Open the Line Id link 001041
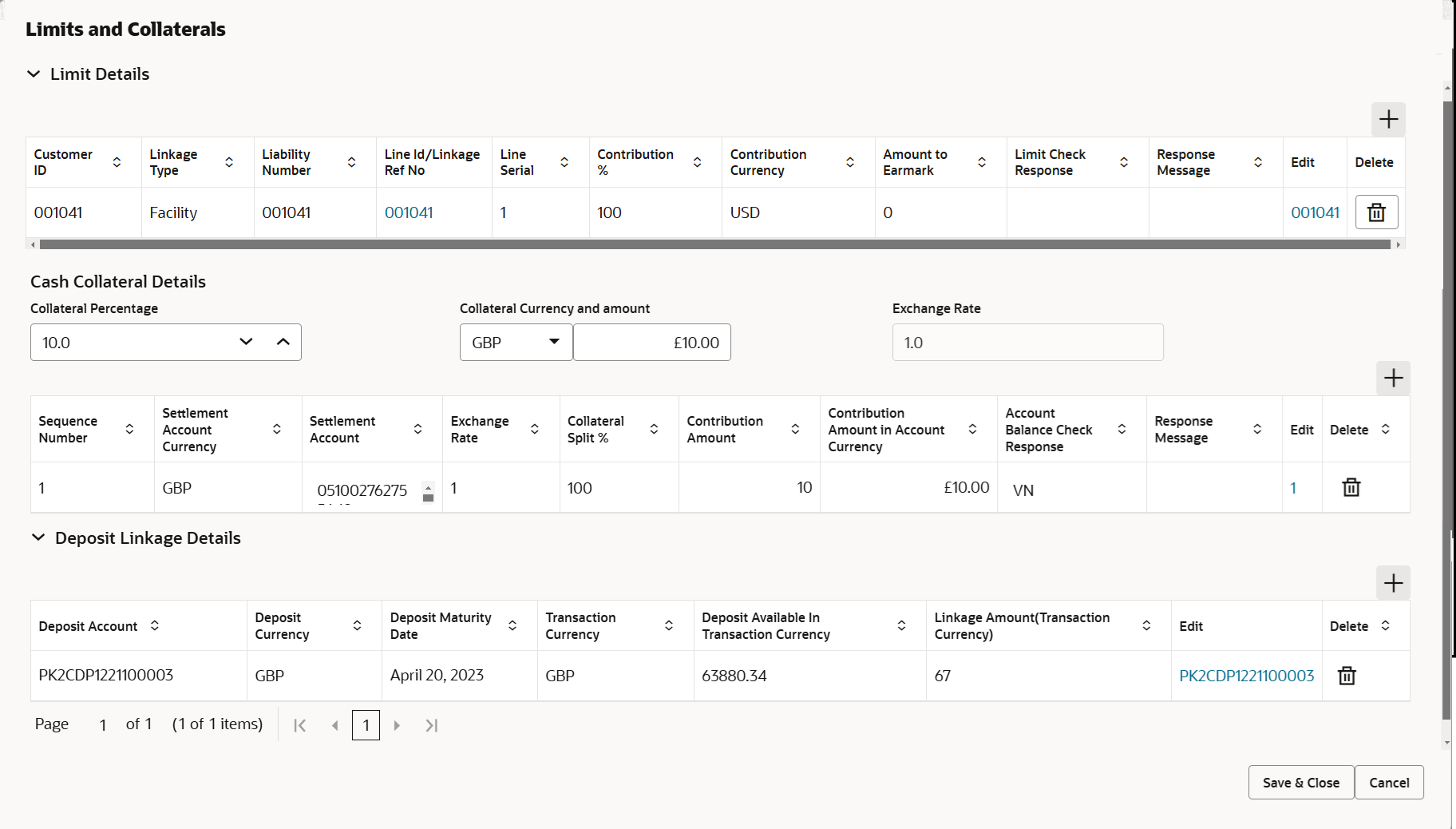1456x829 pixels. point(409,212)
